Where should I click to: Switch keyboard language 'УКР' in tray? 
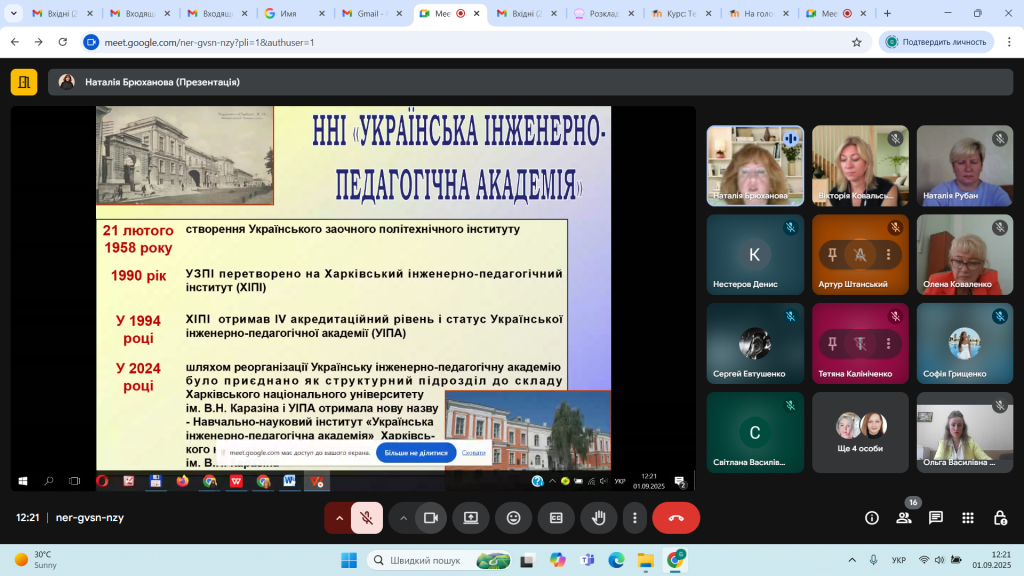[899, 560]
